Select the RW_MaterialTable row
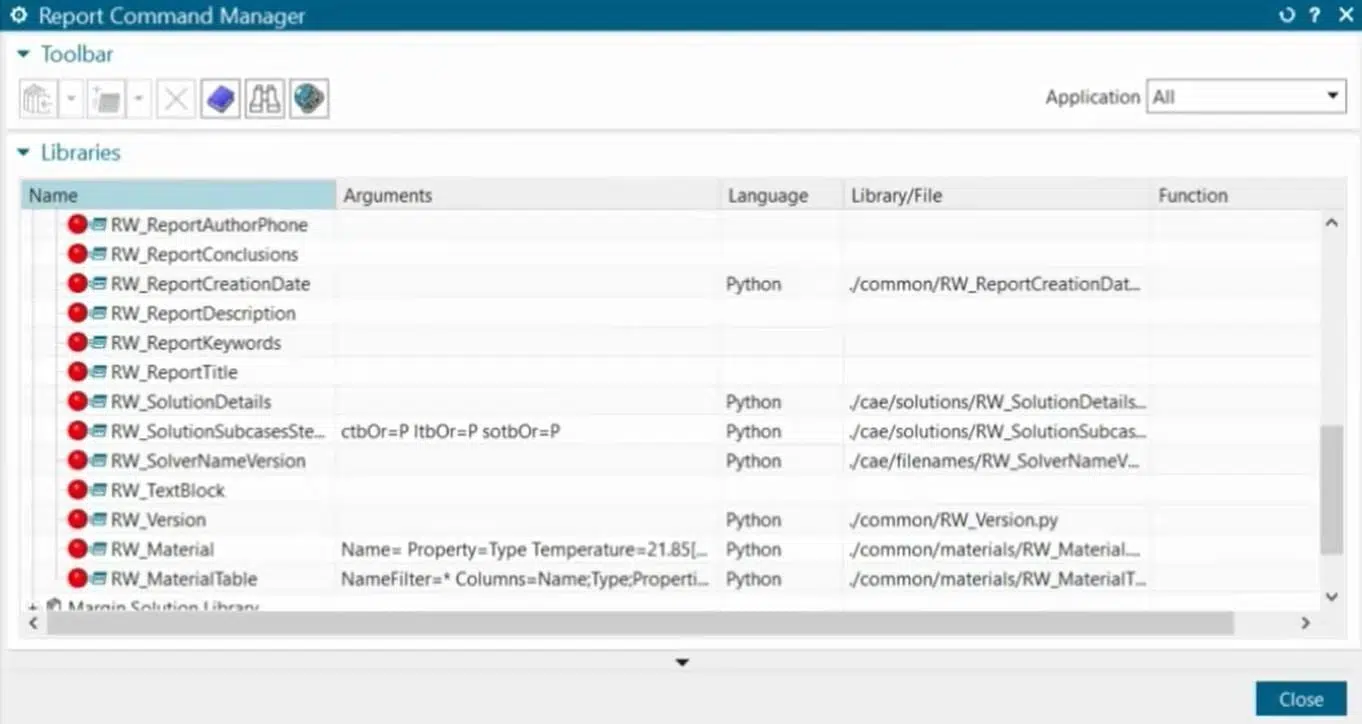This screenshot has height=724, width=1362. coord(671,579)
